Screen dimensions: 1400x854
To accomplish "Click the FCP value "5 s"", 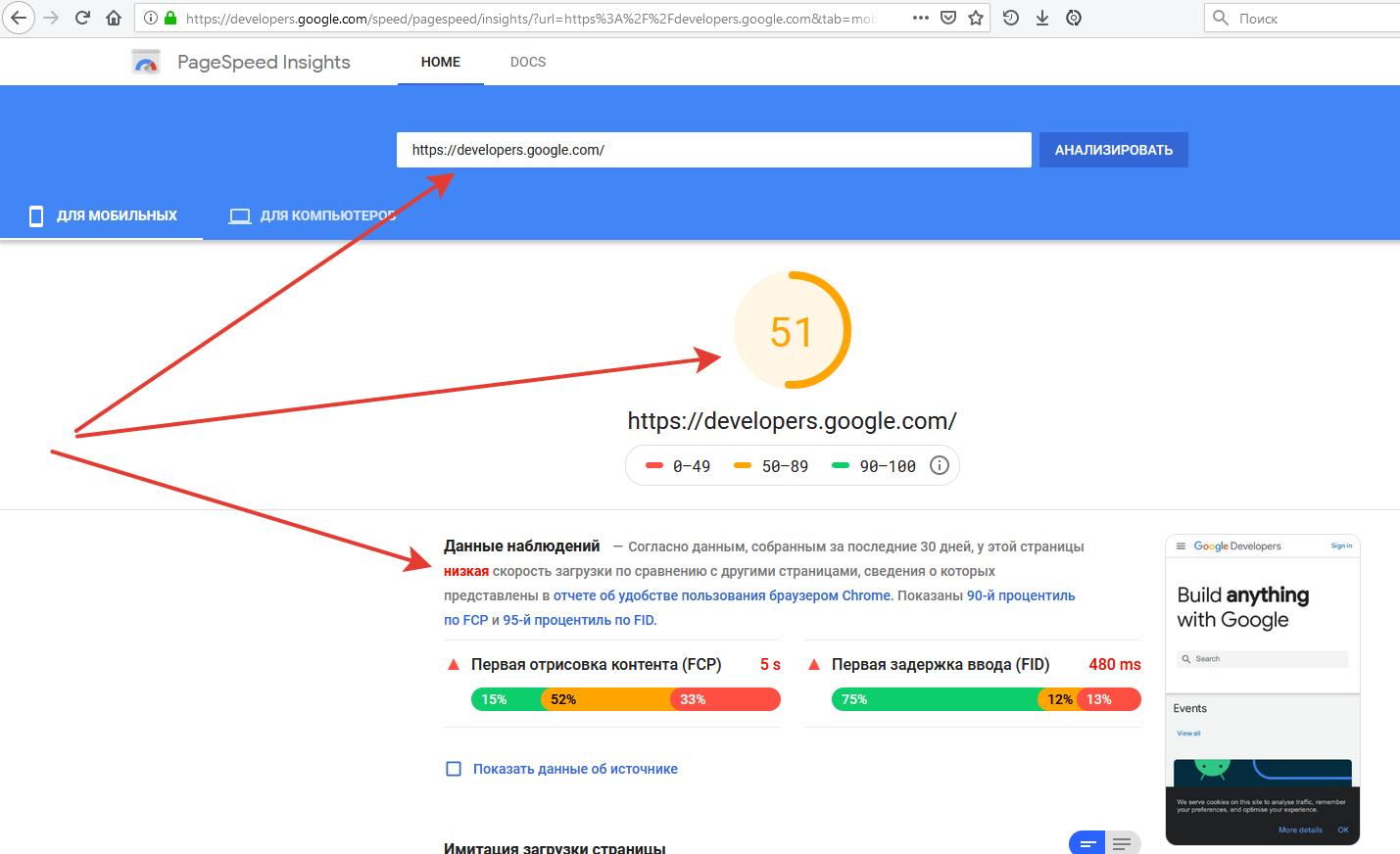I will tap(770, 664).
